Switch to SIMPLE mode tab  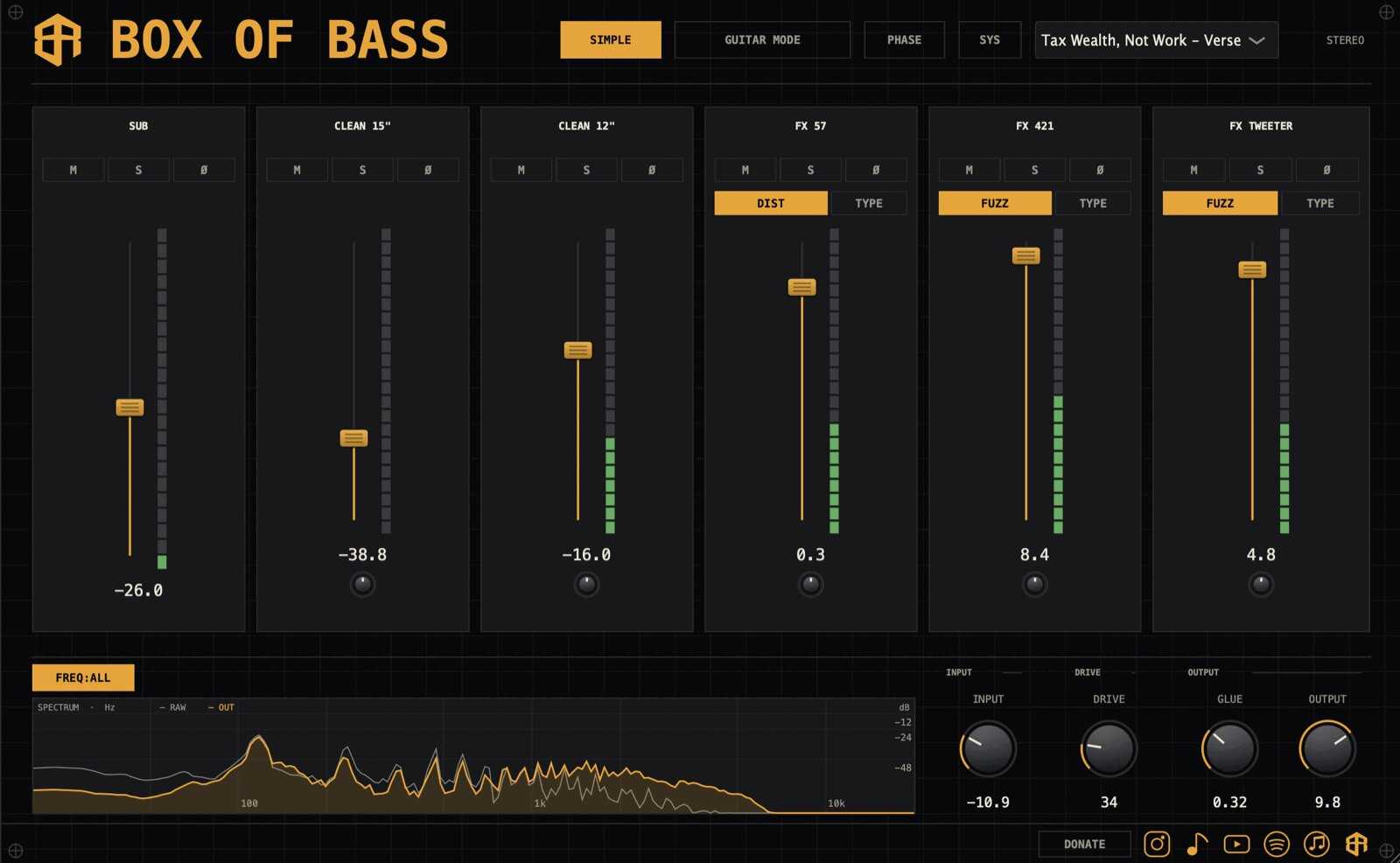(x=611, y=40)
